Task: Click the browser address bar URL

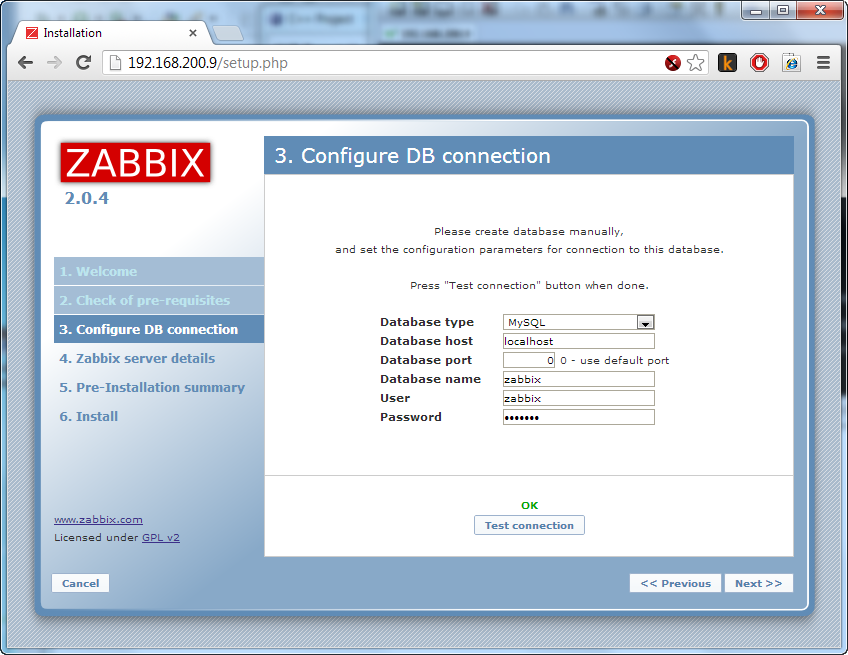Action: 208,63
